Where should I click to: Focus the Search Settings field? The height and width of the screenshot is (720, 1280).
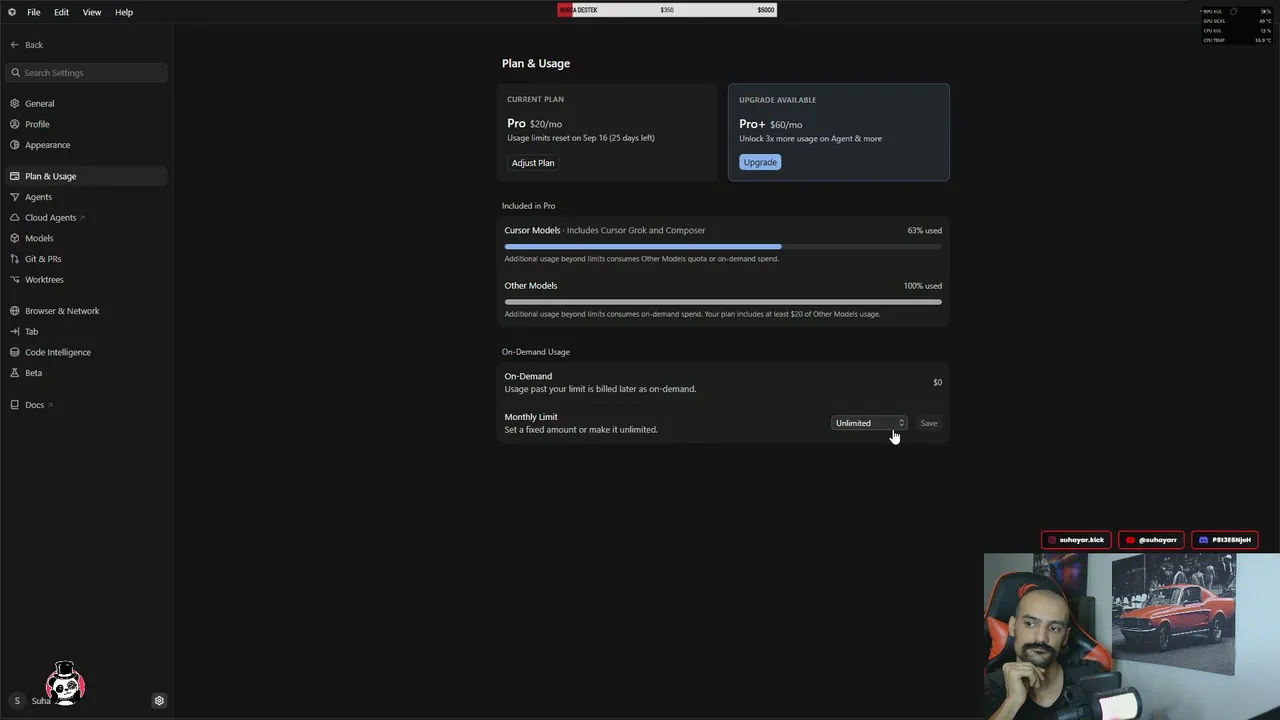point(86,73)
